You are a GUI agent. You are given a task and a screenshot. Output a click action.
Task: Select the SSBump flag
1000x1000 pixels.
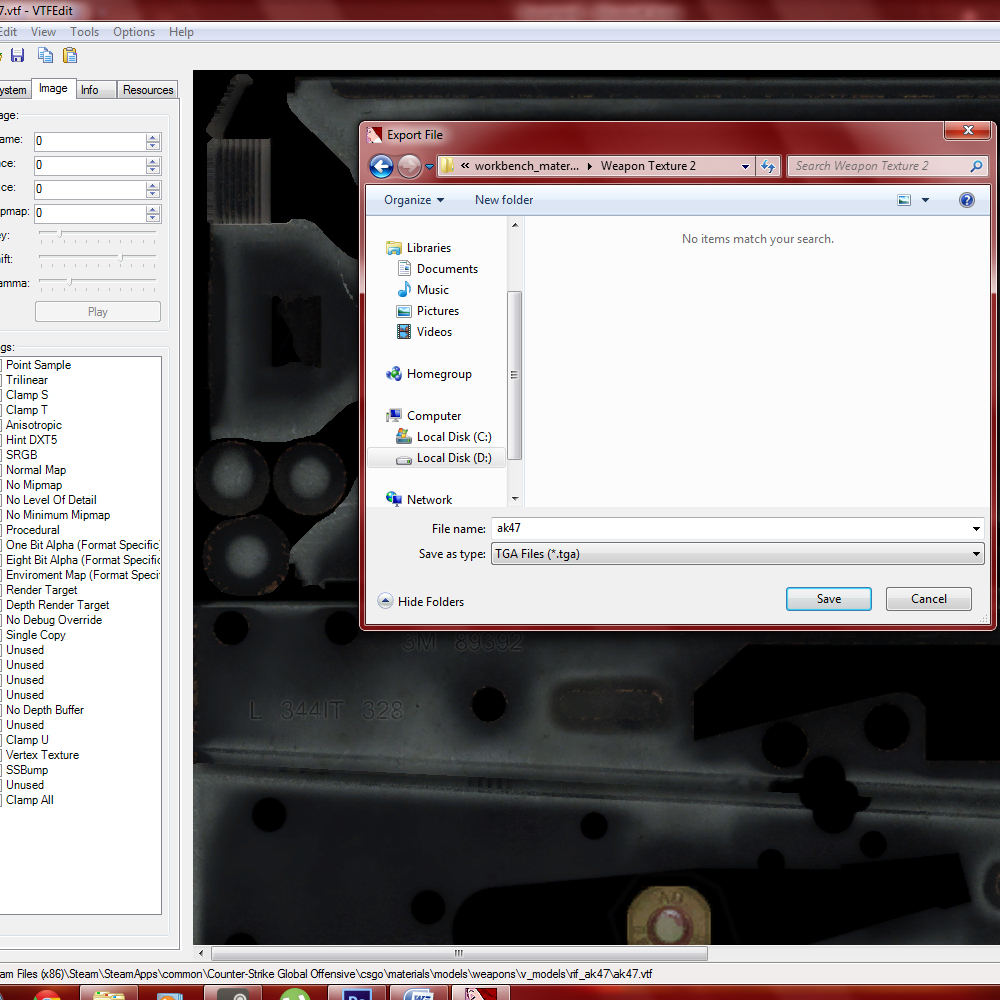pyautogui.click(x=27, y=770)
